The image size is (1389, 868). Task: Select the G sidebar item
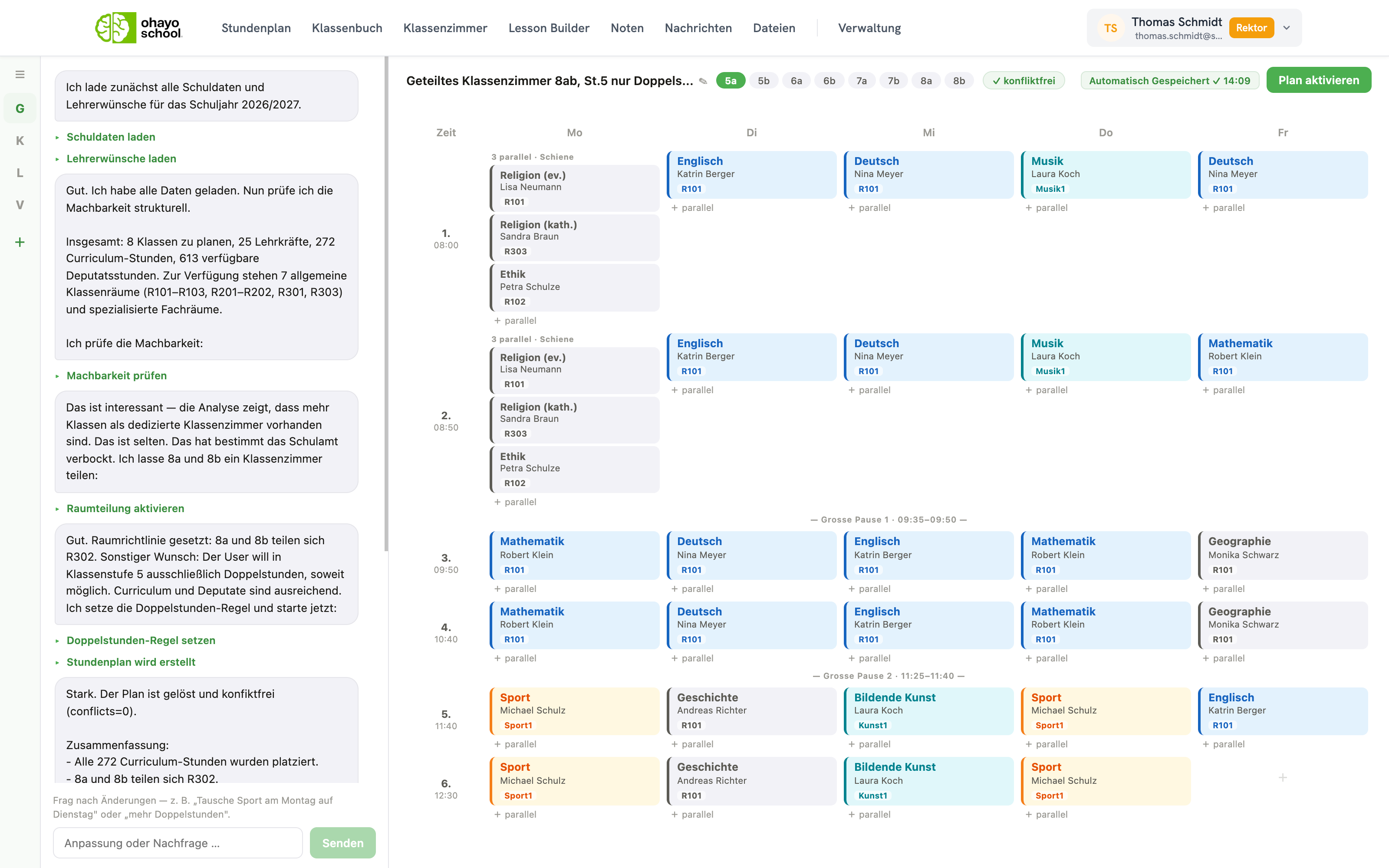(x=20, y=108)
